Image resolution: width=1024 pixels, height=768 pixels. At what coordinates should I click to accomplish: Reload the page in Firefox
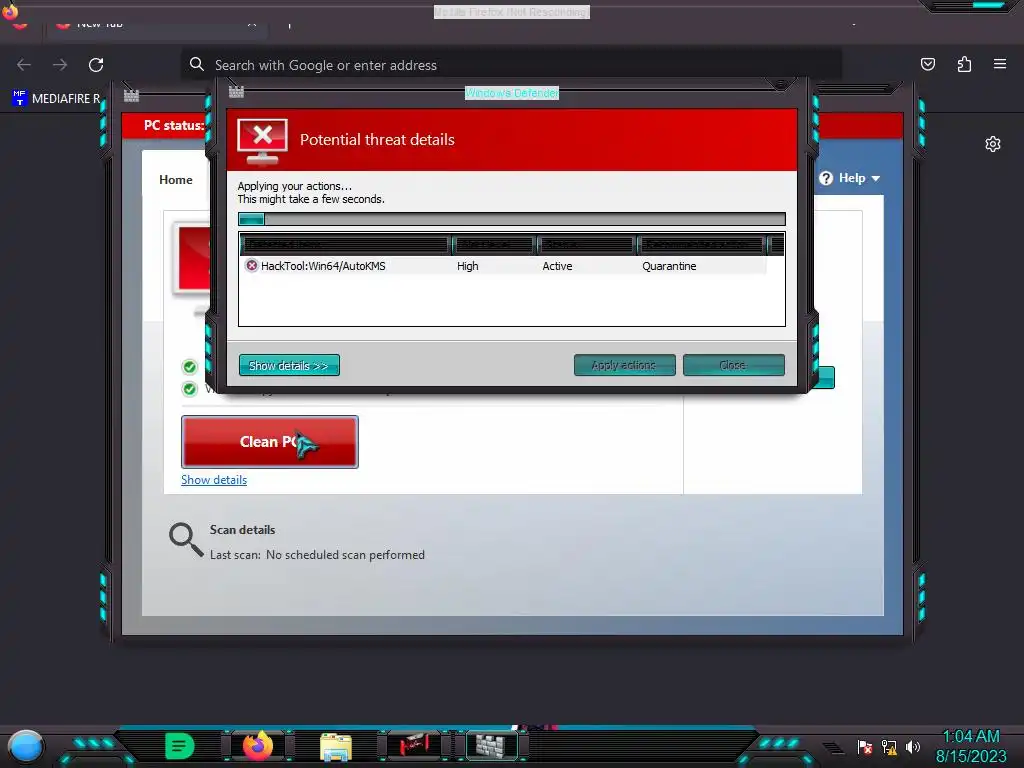(96, 65)
